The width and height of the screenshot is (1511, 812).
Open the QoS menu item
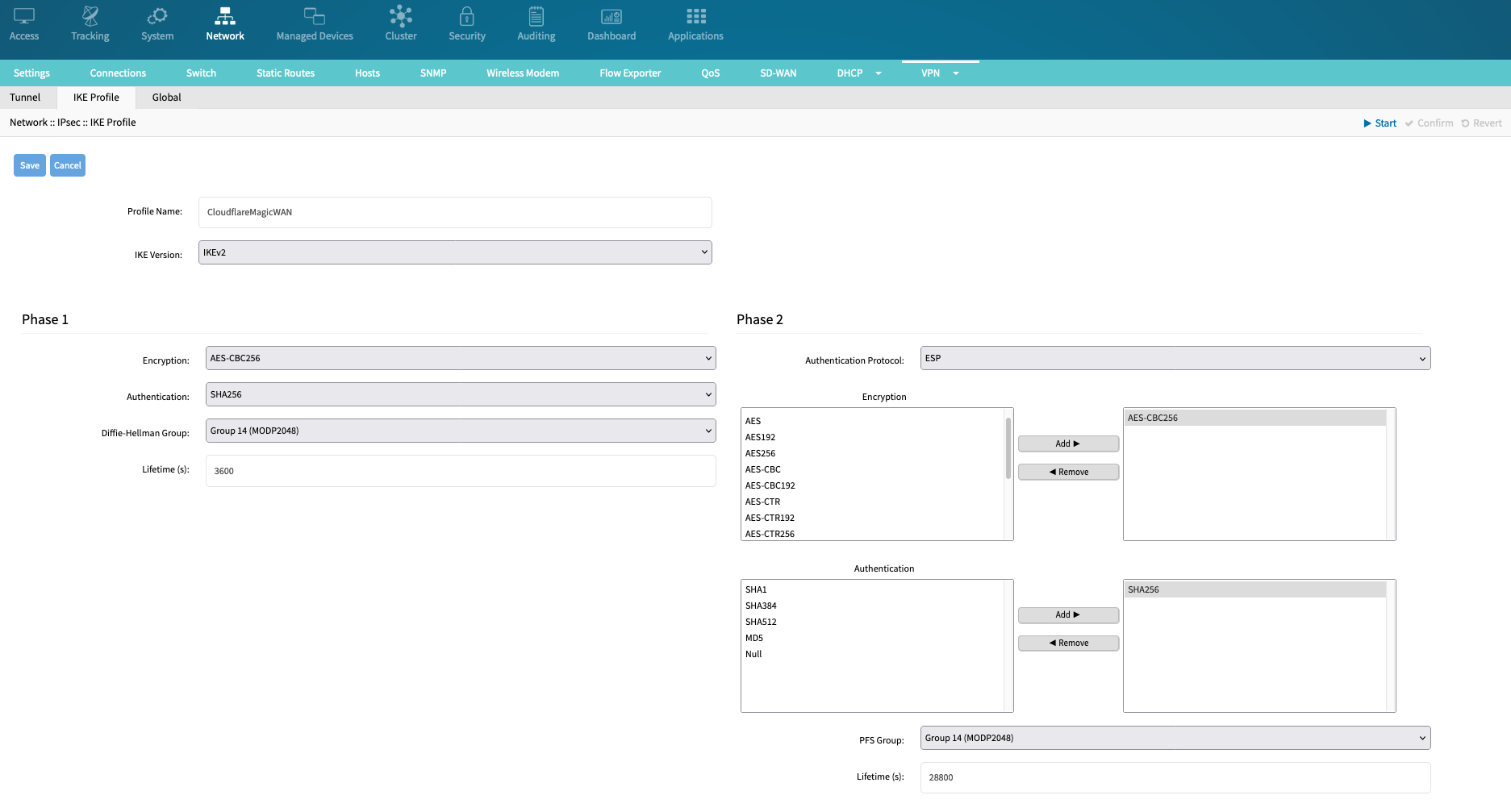pos(711,73)
